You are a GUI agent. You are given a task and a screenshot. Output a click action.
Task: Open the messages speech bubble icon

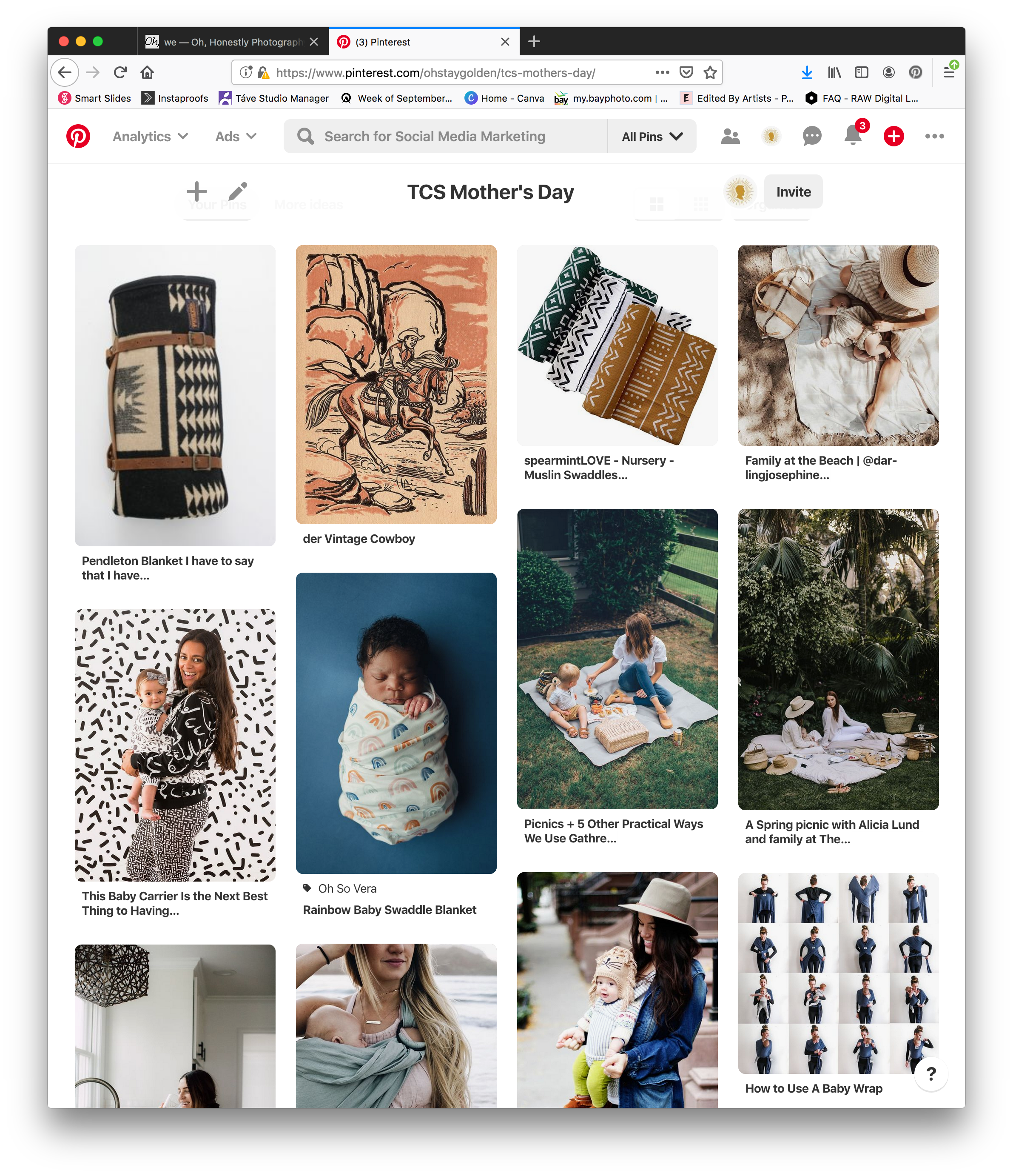coord(812,136)
